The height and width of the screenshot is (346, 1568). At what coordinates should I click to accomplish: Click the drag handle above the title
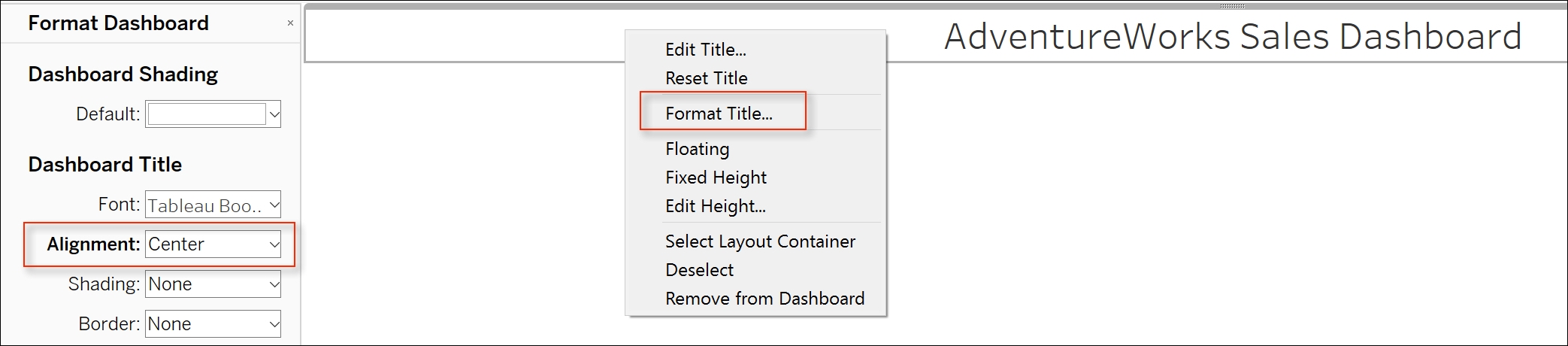tap(1232, 6)
